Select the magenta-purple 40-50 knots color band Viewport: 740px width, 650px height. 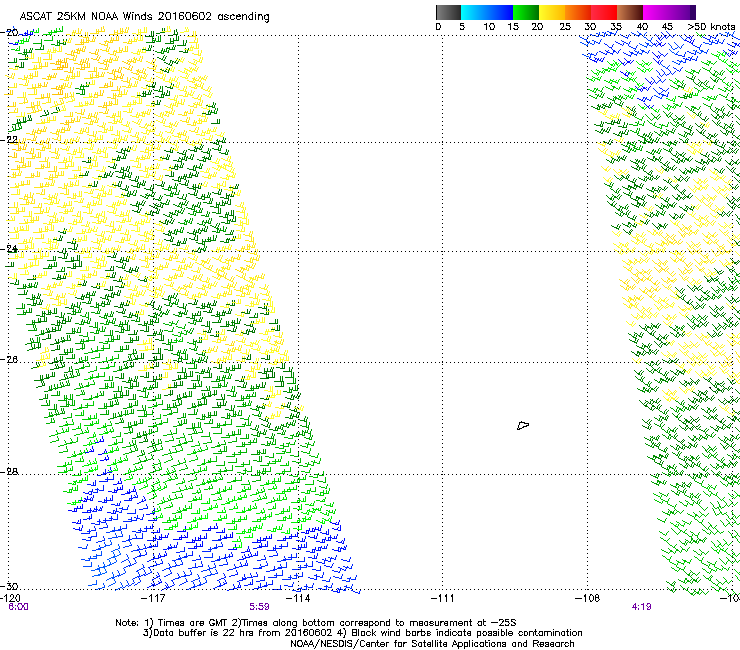[x=669, y=12]
